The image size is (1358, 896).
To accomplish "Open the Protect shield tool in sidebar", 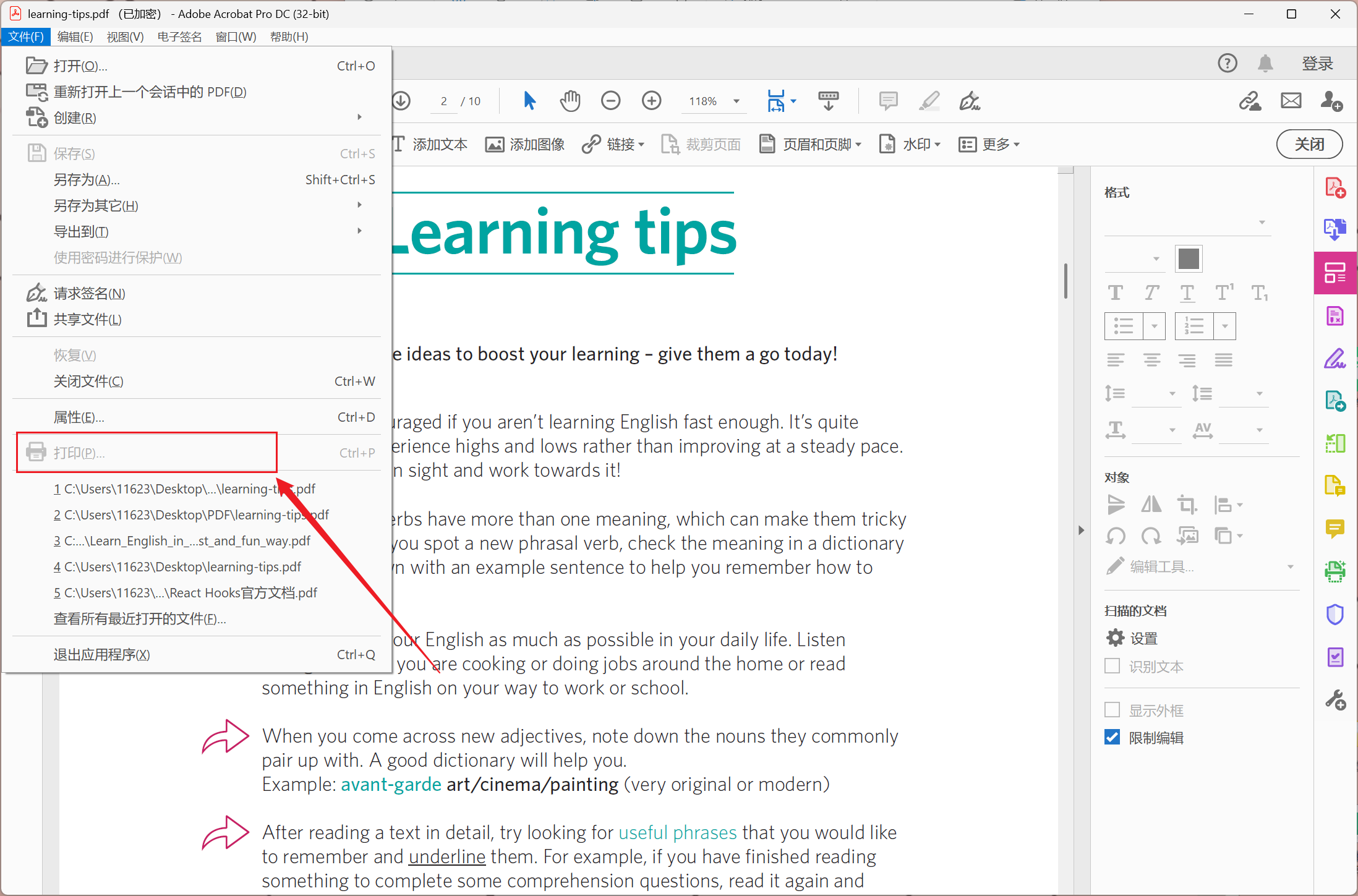I will pyautogui.click(x=1335, y=614).
